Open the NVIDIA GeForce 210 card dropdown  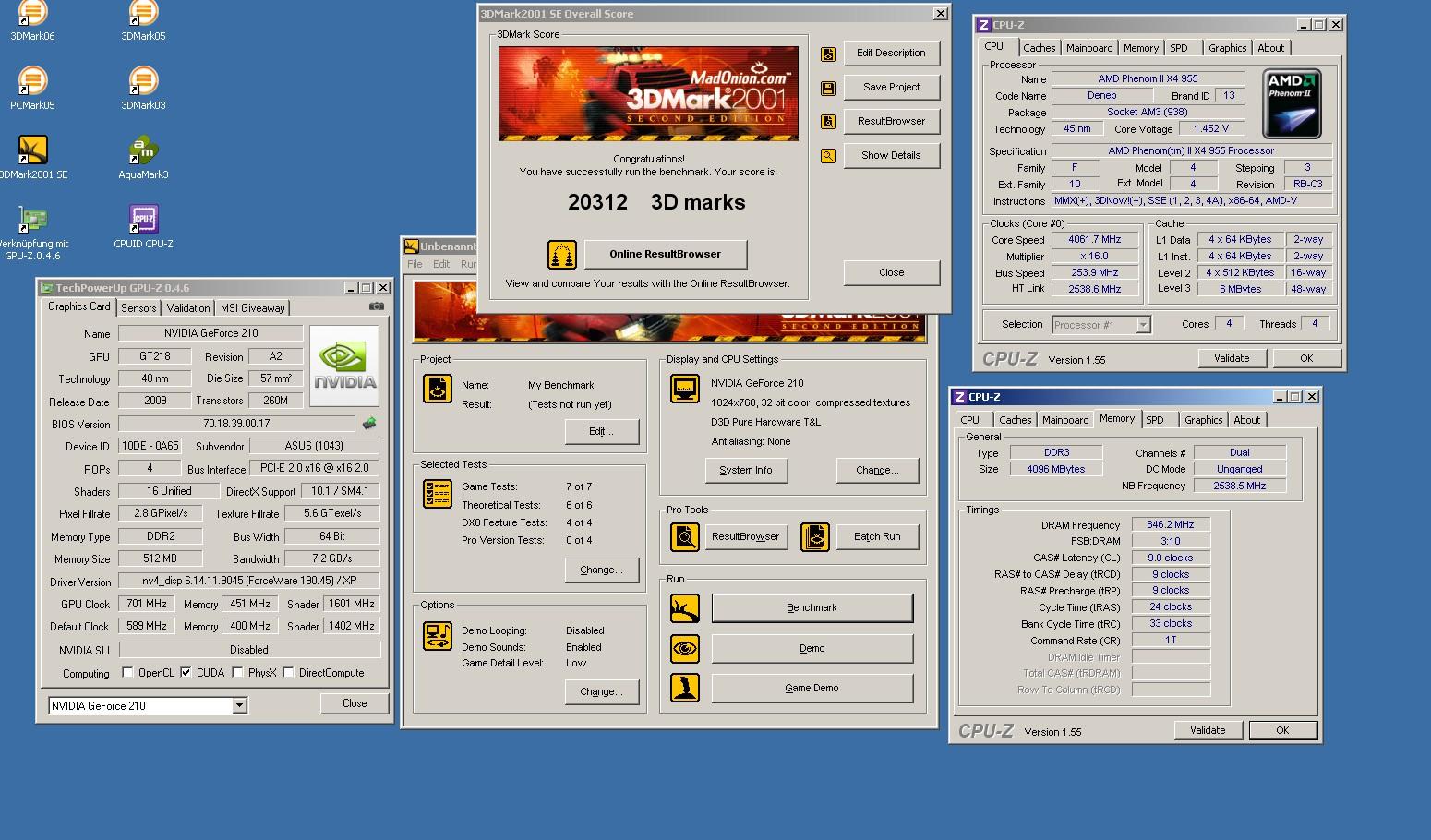tap(240, 705)
